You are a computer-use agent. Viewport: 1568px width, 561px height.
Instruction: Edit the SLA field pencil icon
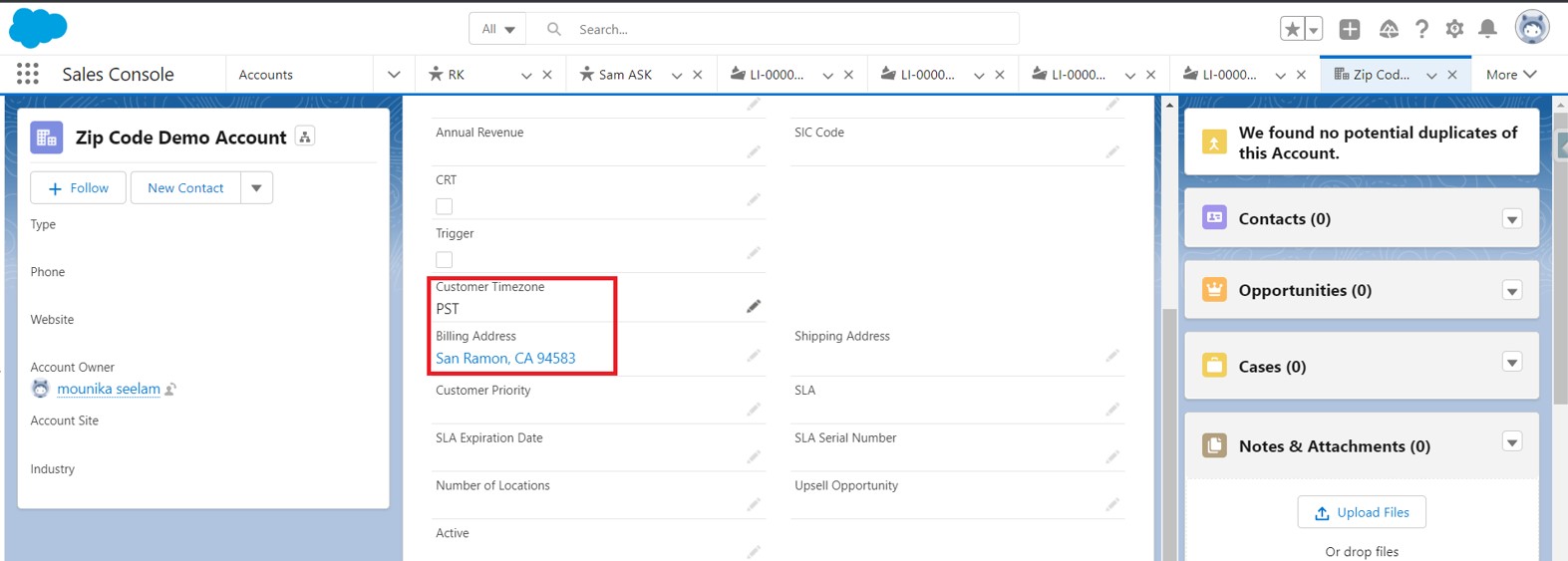1112,410
